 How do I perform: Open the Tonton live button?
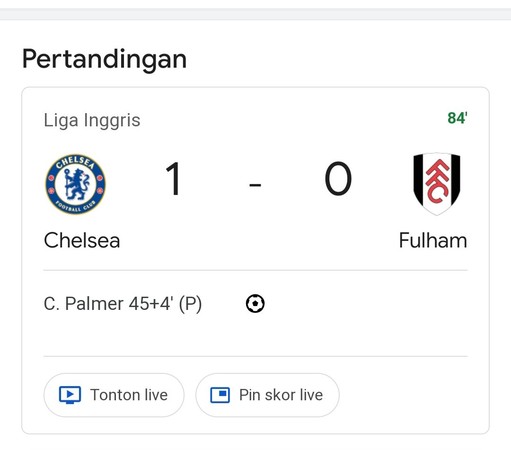coord(114,395)
